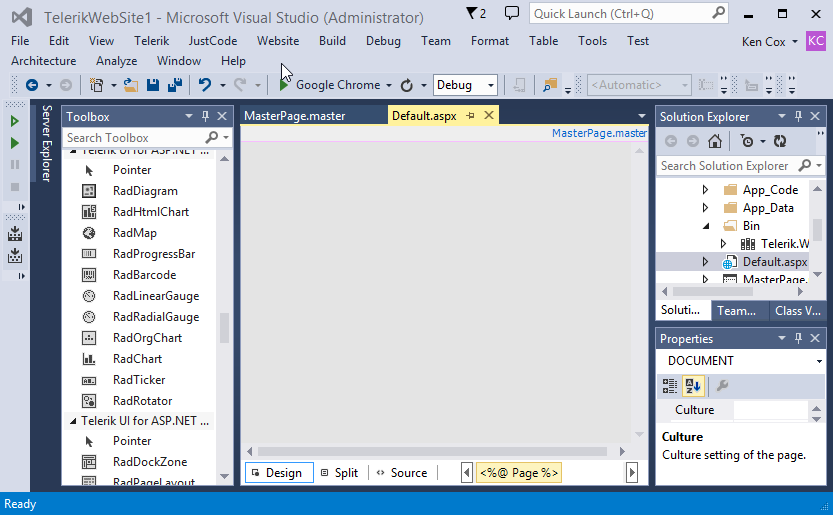Click the designer horizontal scrollbar
This screenshot has width=833, height=515.
[432, 452]
